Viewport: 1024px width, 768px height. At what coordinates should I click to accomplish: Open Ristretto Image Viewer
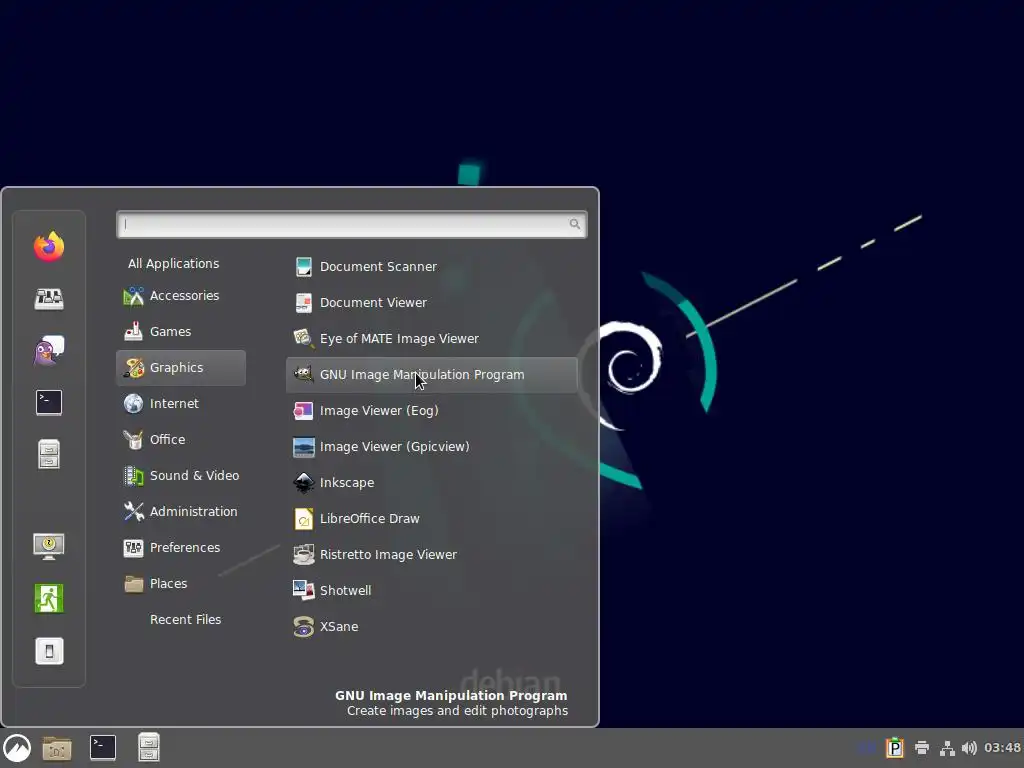[432, 554]
